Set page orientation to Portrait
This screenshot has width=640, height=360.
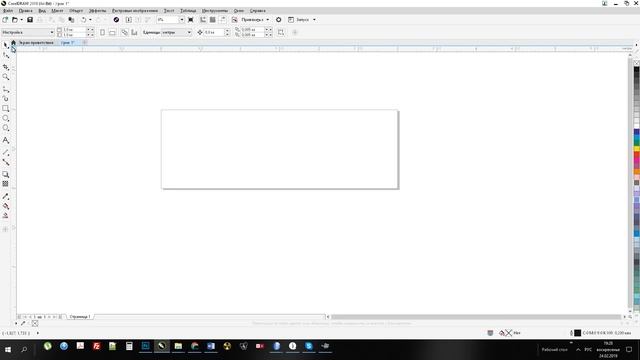pyautogui.click(x=102, y=32)
